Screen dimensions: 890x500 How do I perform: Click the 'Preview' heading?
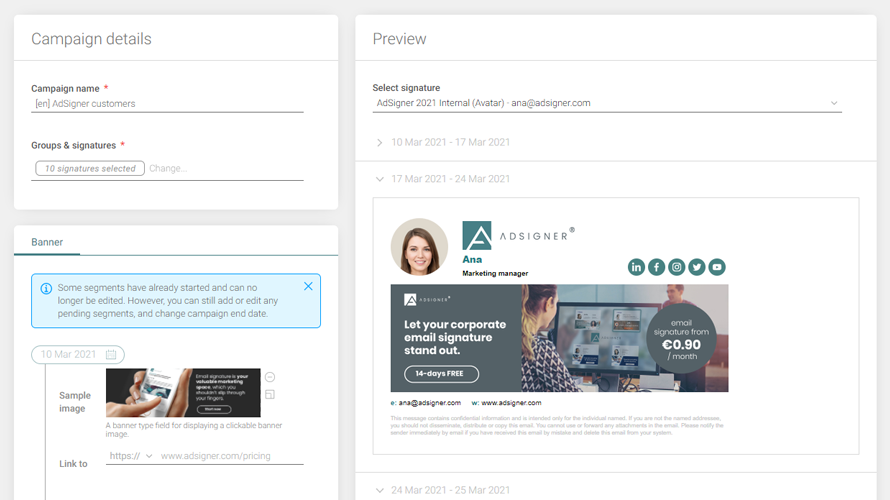(400, 39)
